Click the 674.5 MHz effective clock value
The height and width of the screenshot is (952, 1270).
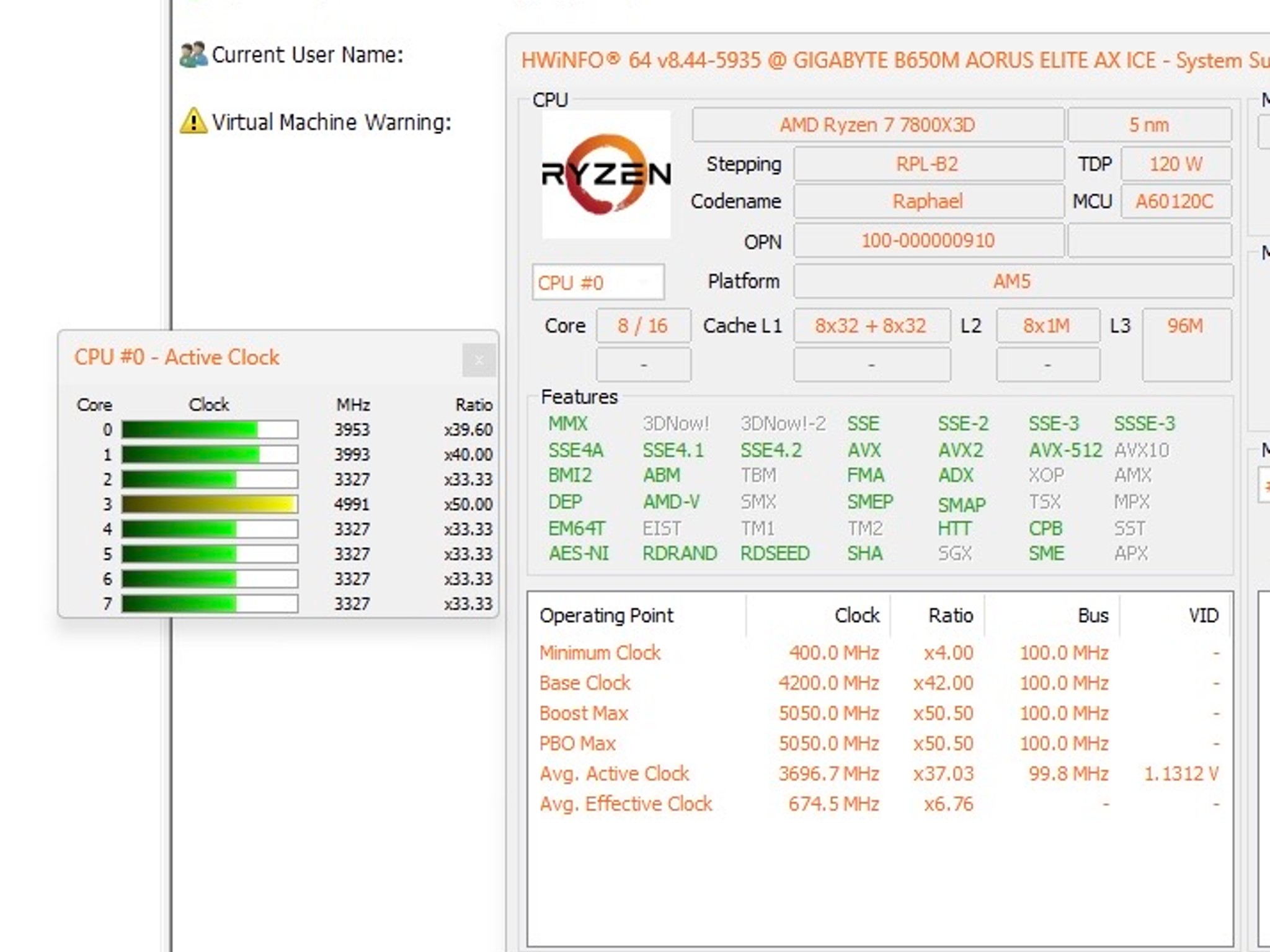pos(833,804)
